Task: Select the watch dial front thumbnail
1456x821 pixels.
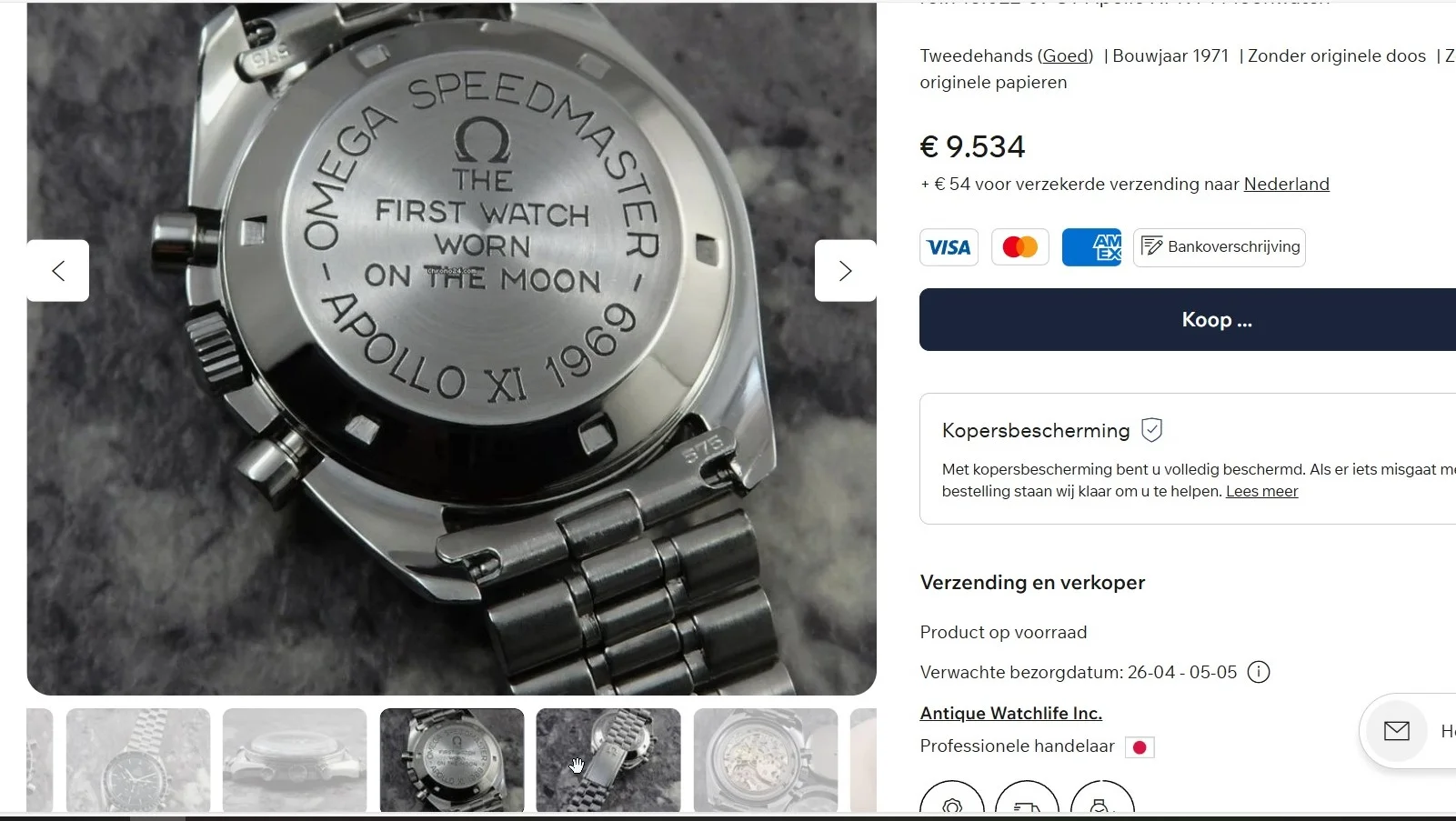Action: (138, 760)
